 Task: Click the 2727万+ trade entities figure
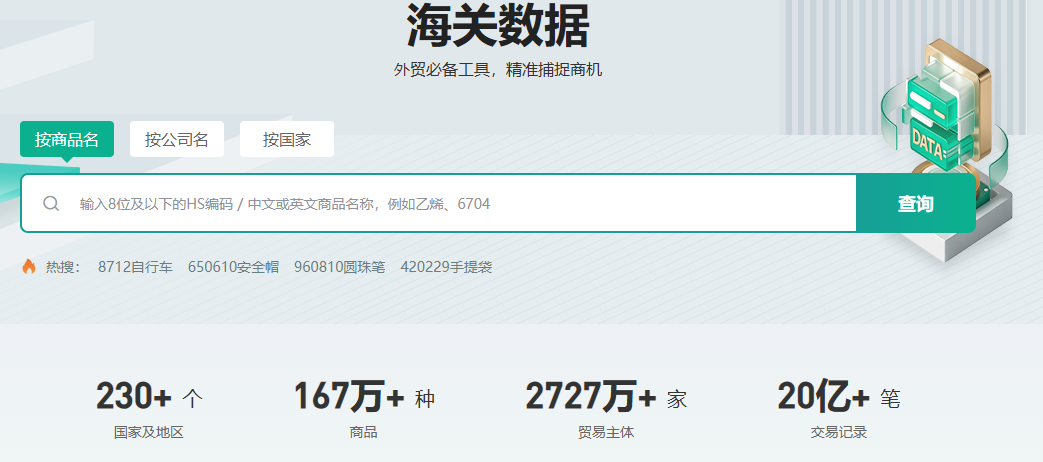pyautogui.click(x=591, y=396)
